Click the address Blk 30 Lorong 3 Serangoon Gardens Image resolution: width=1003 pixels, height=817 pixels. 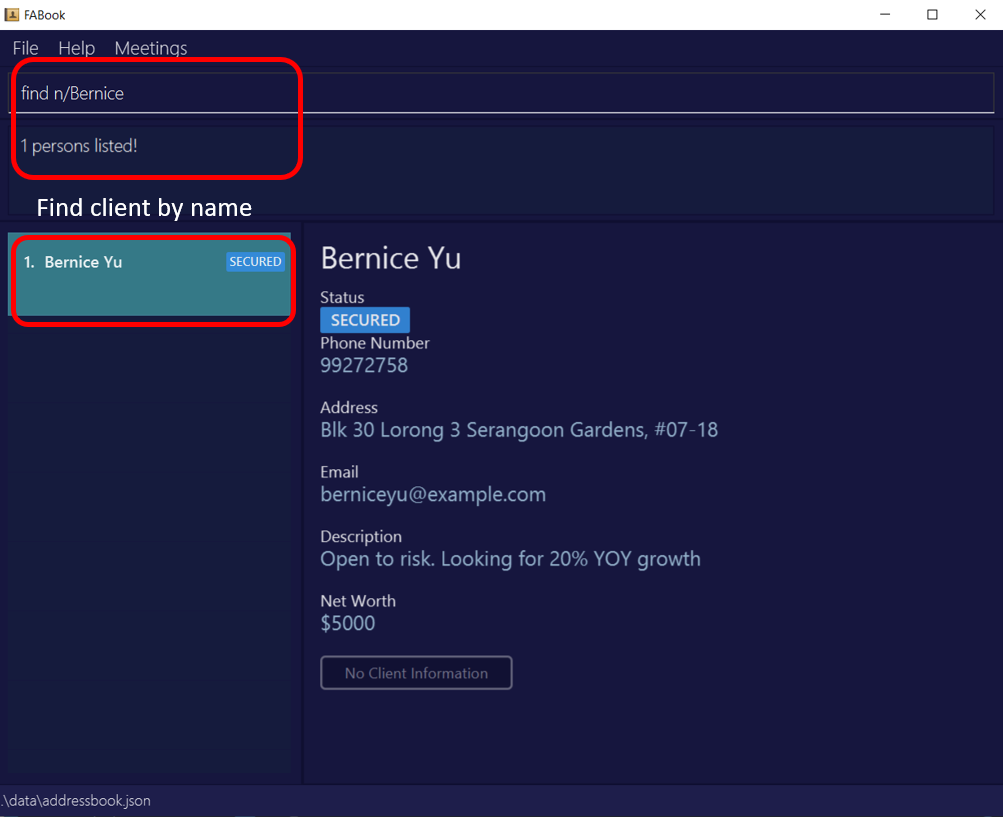519,430
